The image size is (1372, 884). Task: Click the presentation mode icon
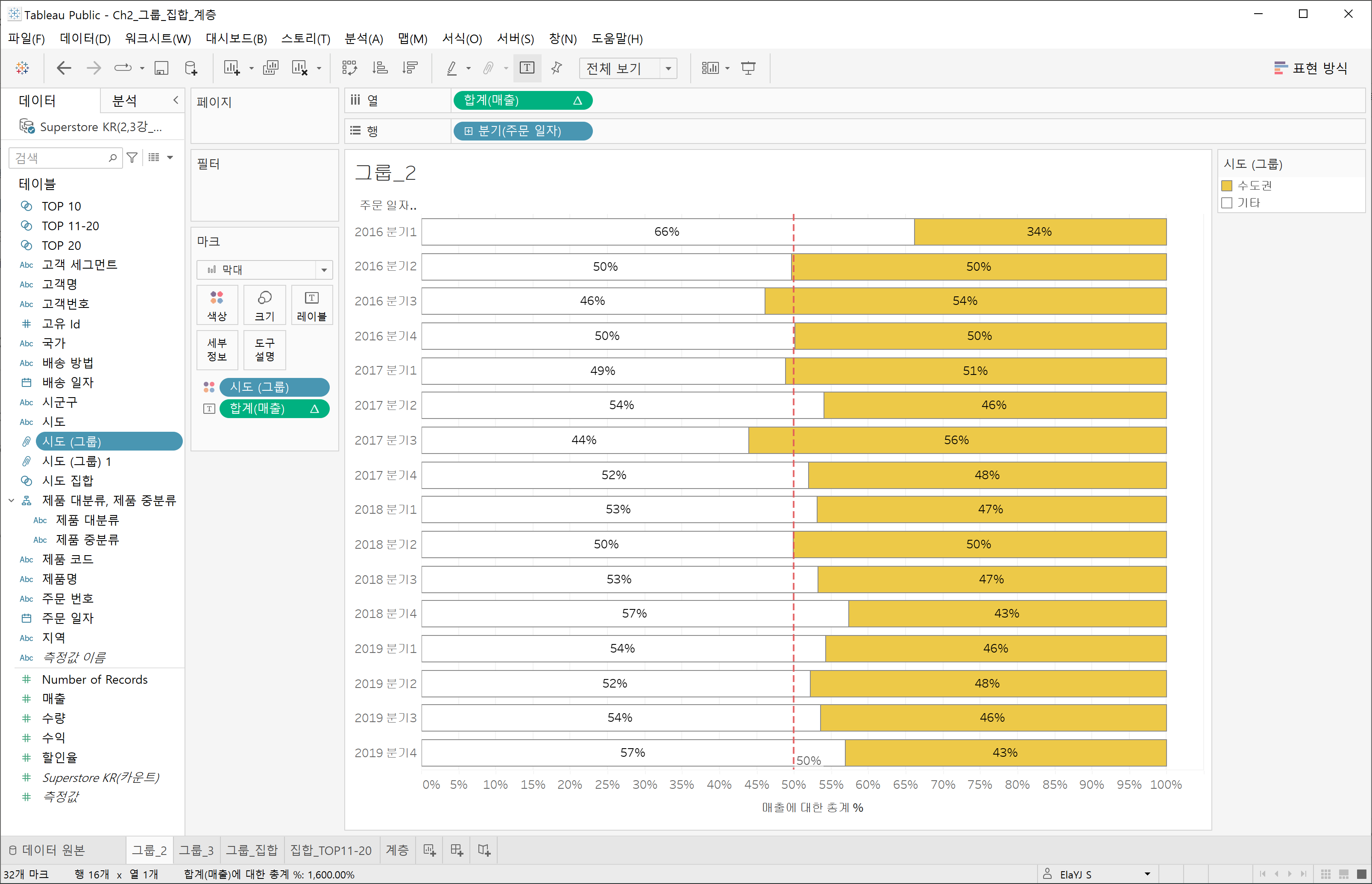(748, 68)
